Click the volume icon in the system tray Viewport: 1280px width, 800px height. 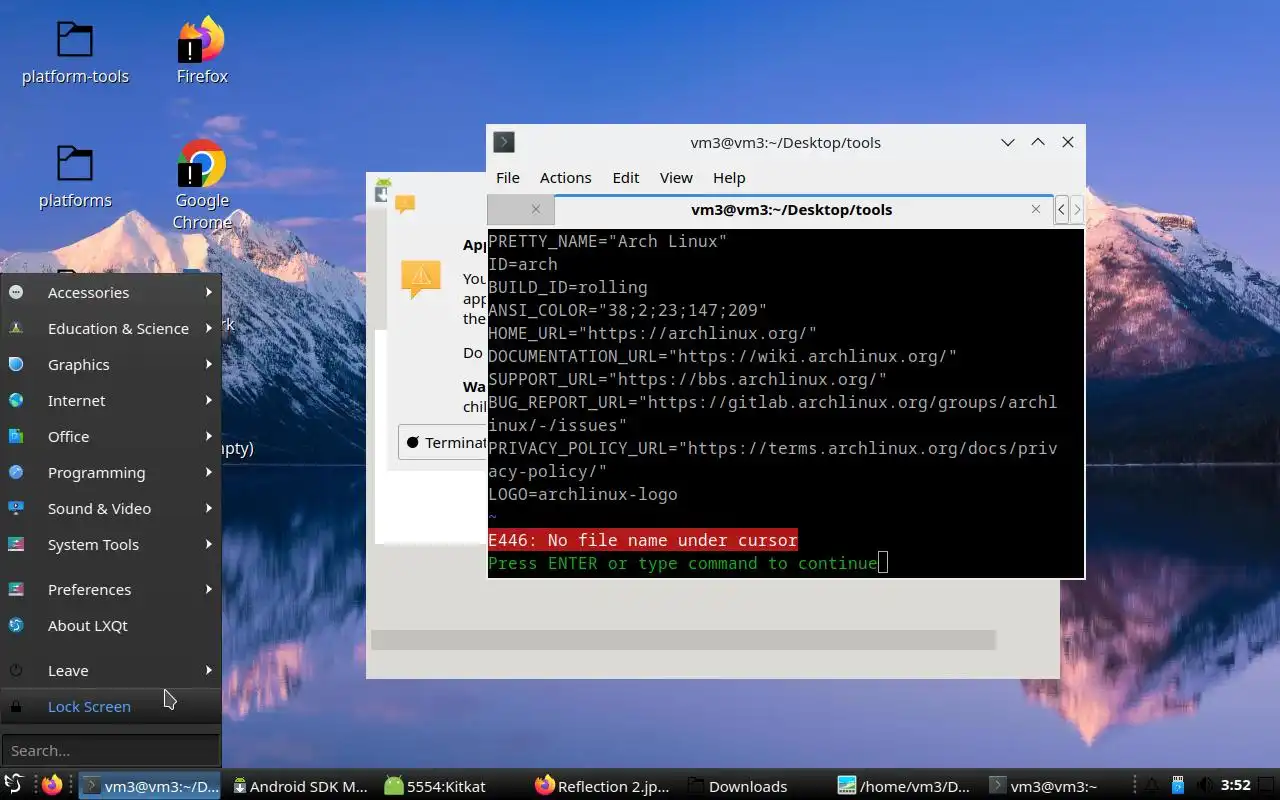[x=1206, y=786]
